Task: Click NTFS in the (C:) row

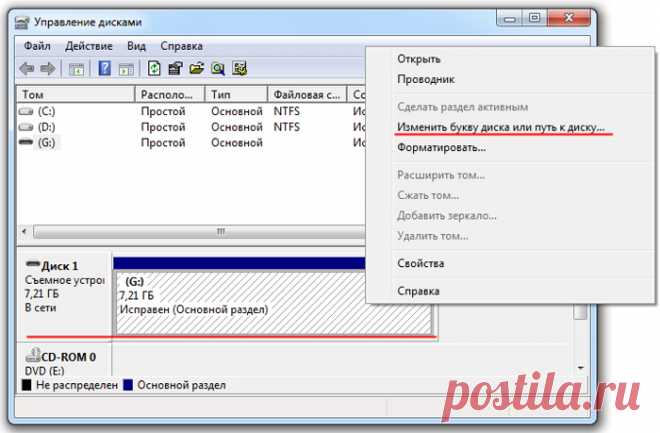Action: pyautogui.click(x=287, y=112)
